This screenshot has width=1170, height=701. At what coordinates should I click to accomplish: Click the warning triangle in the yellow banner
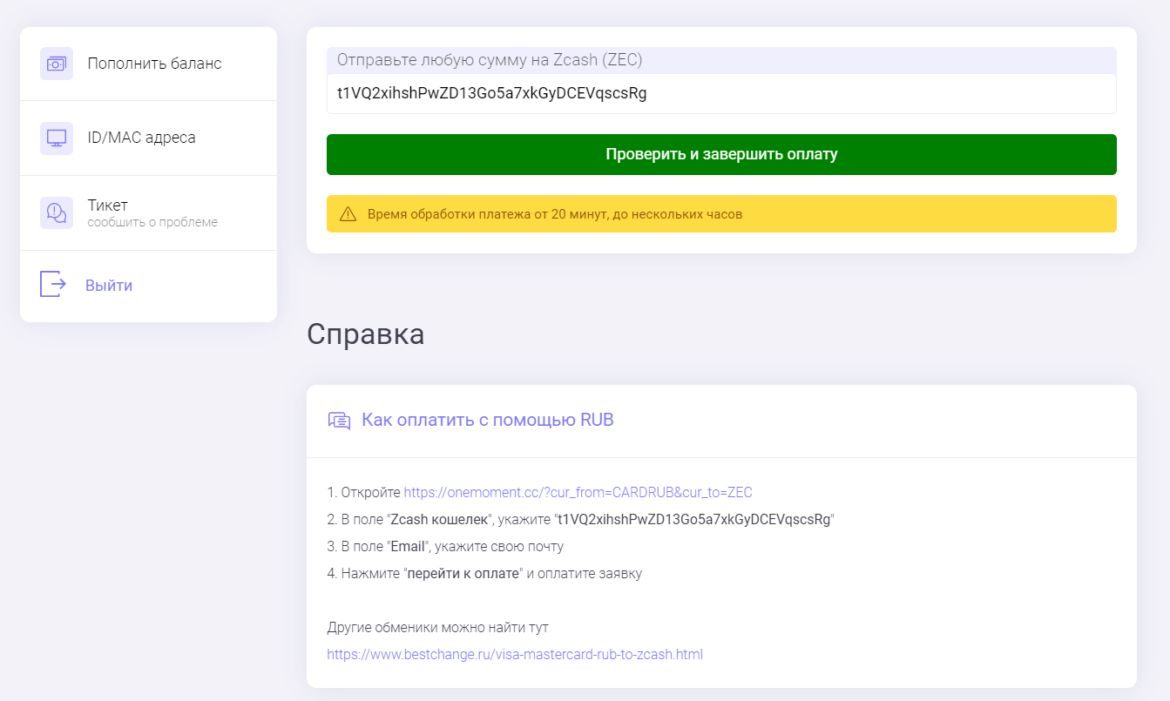tap(349, 213)
